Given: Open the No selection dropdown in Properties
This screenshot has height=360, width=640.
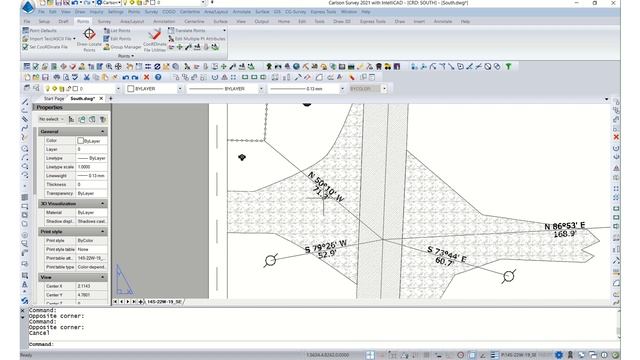Looking at the screenshot, I should pos(51,119).
